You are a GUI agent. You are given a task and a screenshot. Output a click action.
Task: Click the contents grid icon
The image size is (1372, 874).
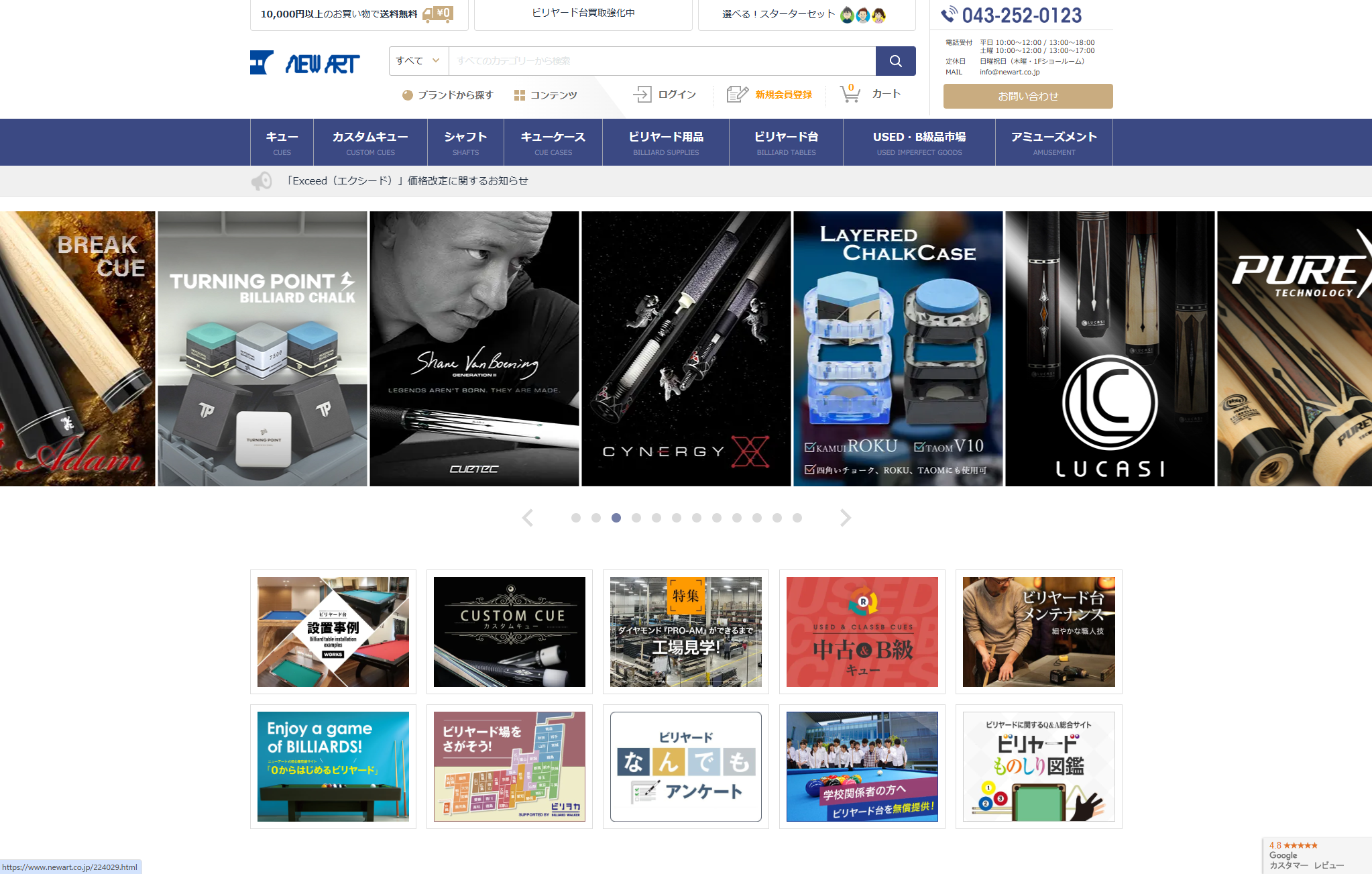pos(519,95)
